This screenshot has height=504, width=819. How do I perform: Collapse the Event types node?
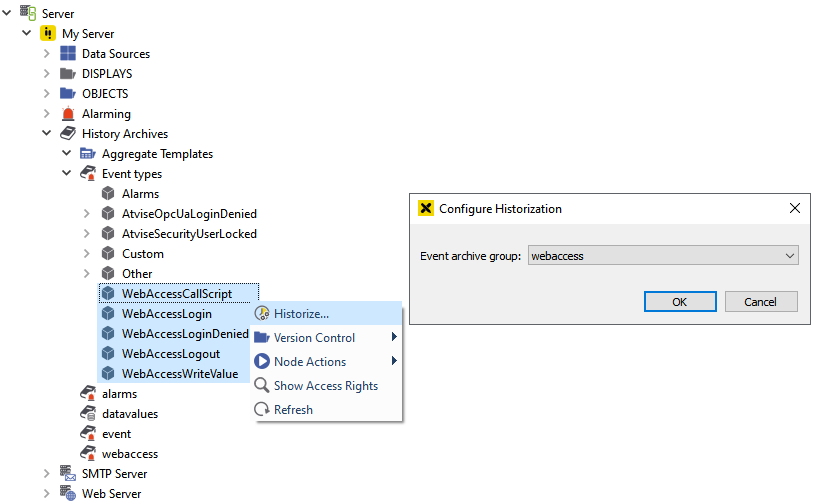66,173
